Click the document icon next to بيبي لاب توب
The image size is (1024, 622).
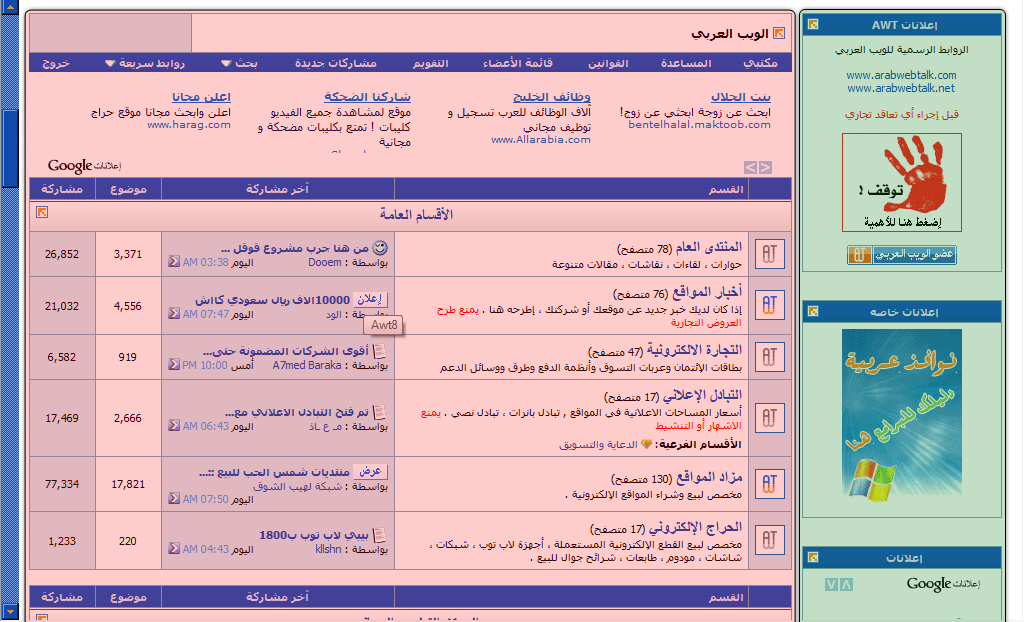pos(379,535)
